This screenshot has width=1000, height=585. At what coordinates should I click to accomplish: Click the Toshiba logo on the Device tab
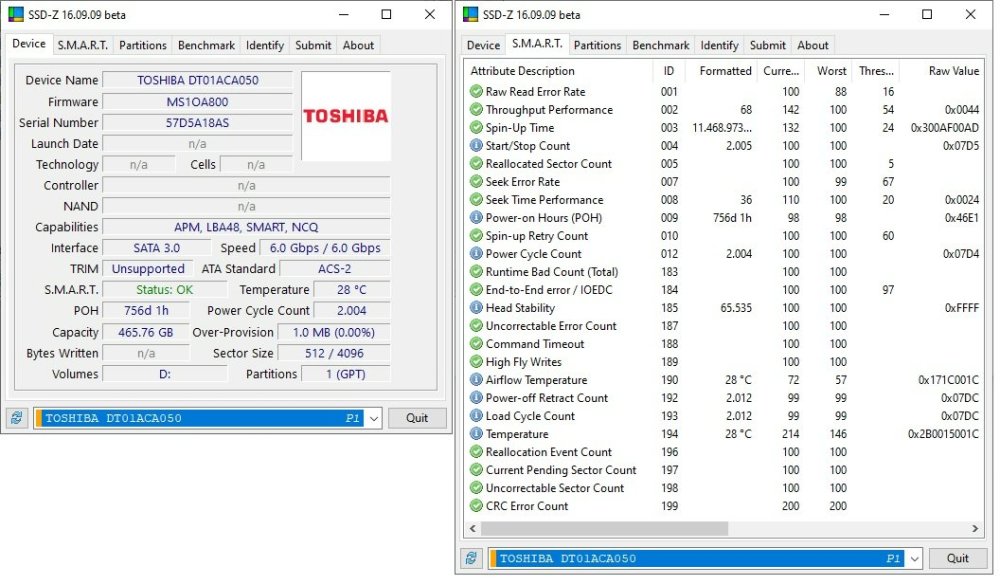click(345, 116)
